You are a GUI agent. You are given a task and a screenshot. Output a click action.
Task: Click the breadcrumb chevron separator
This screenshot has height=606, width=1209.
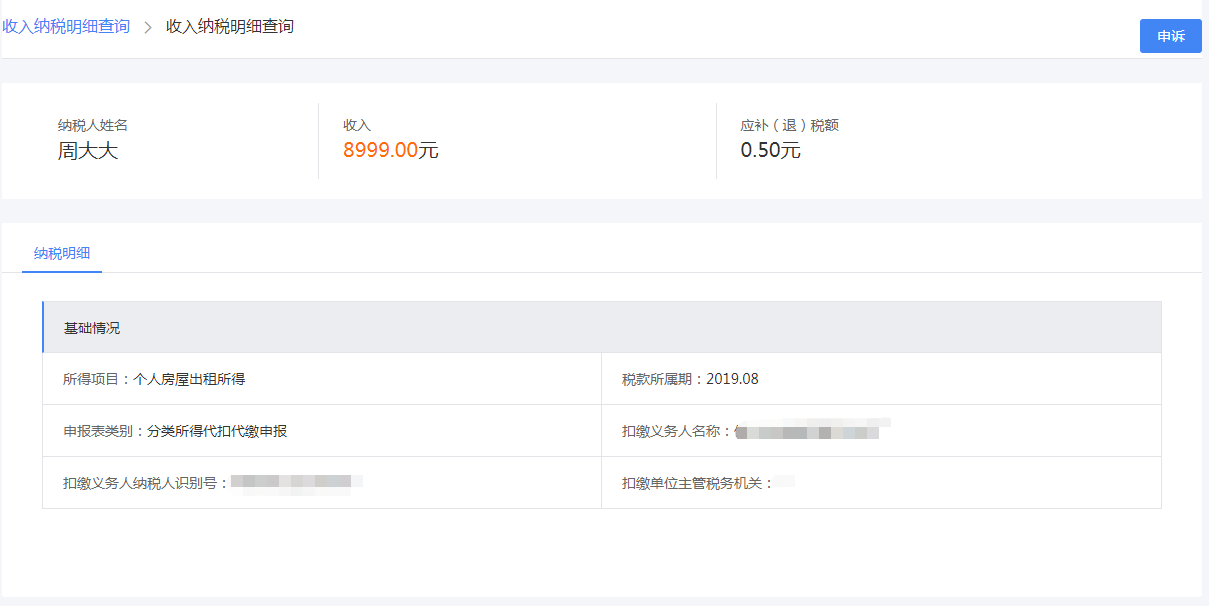tap(148, 27)
